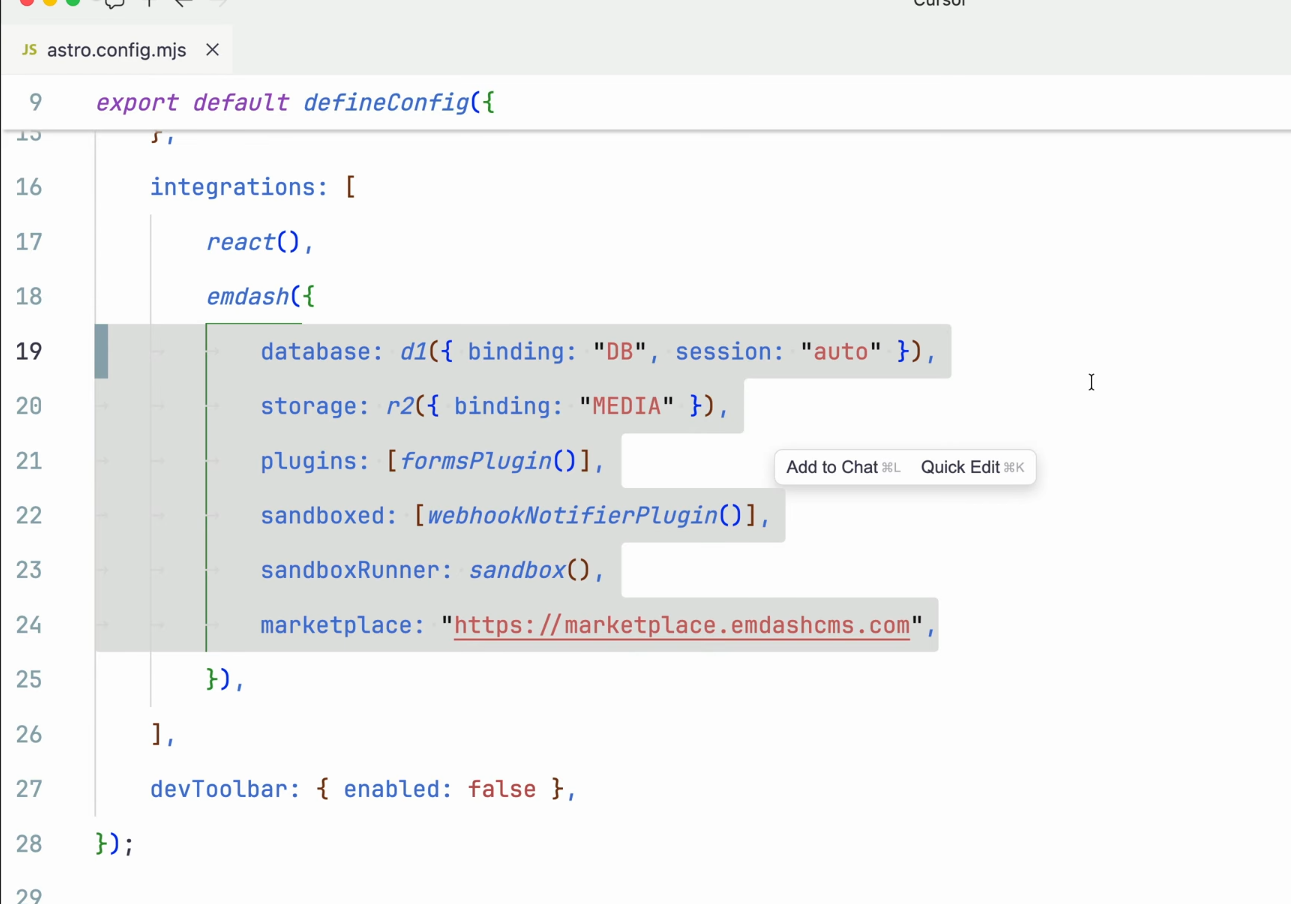This screenshot has width=1291, height=904.
Task: Click the formsPlugin entry on line 21
Action: coord(476,461)
